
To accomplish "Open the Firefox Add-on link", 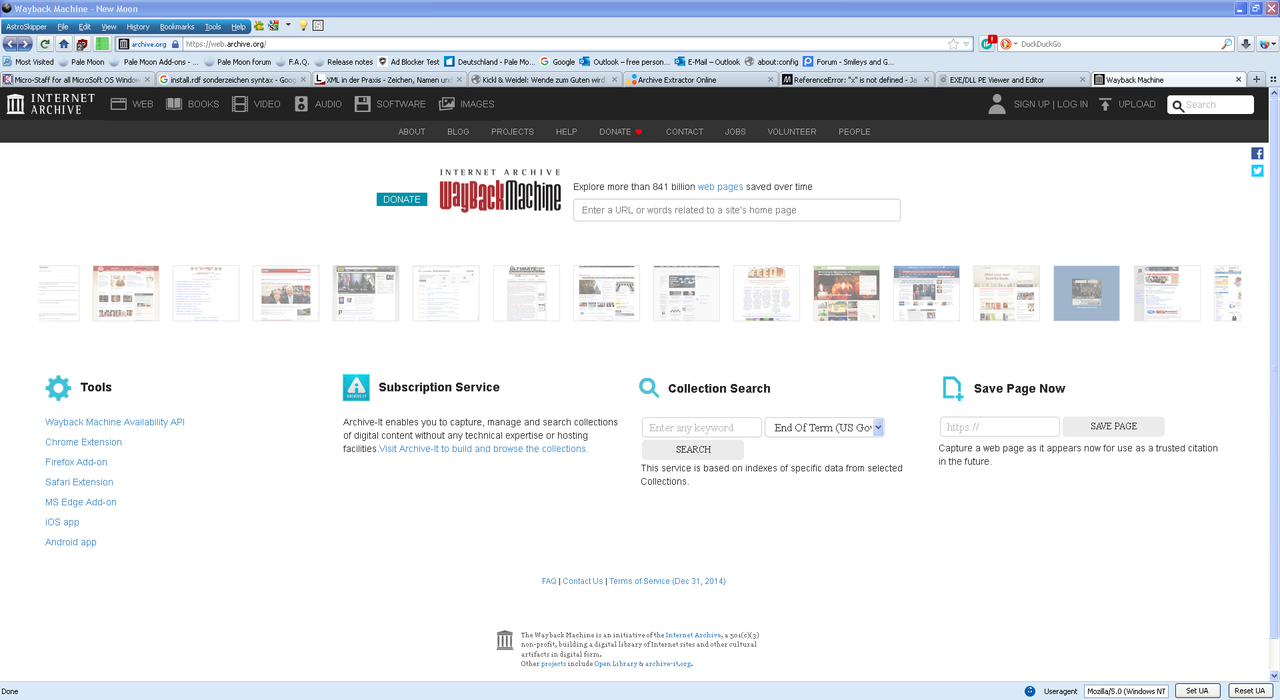I will [76, 462].
